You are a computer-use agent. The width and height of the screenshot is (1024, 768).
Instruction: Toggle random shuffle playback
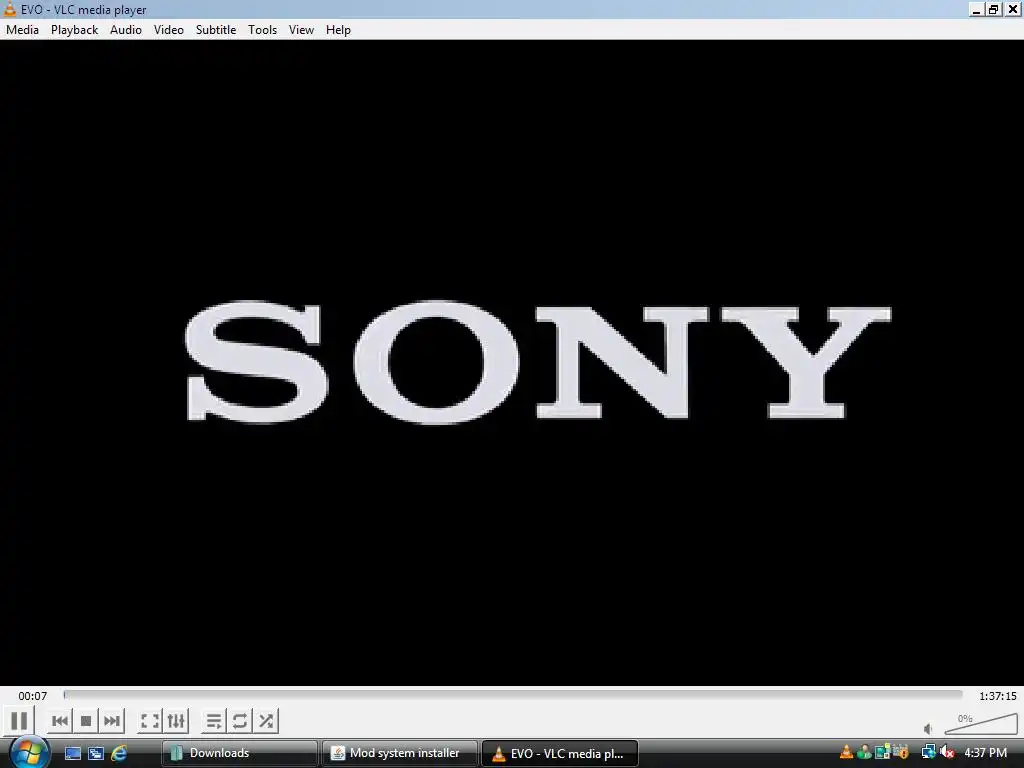click(266, 721)
